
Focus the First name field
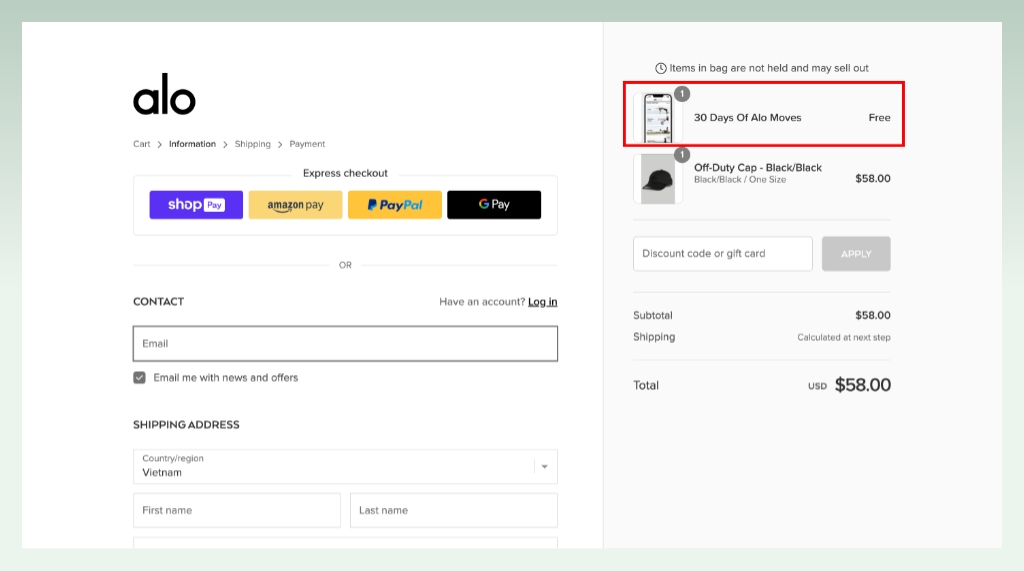coord(237,510)
